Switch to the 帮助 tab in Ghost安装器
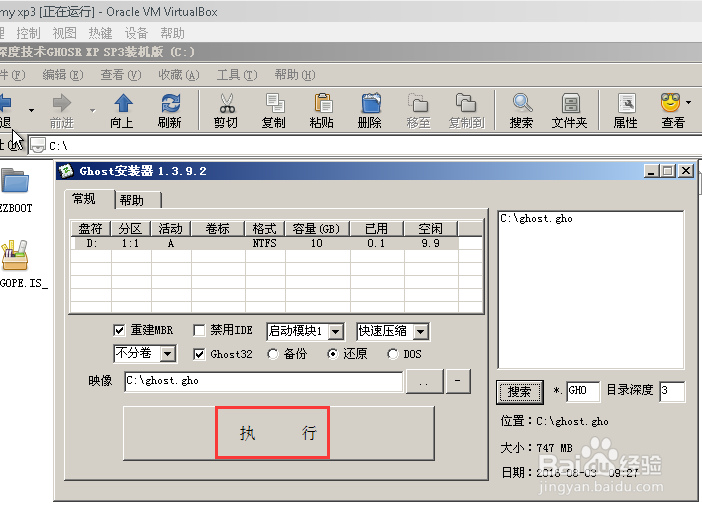The height and width of the screenshot is (512, 702). pyautogui.click(x=137, y=200)
